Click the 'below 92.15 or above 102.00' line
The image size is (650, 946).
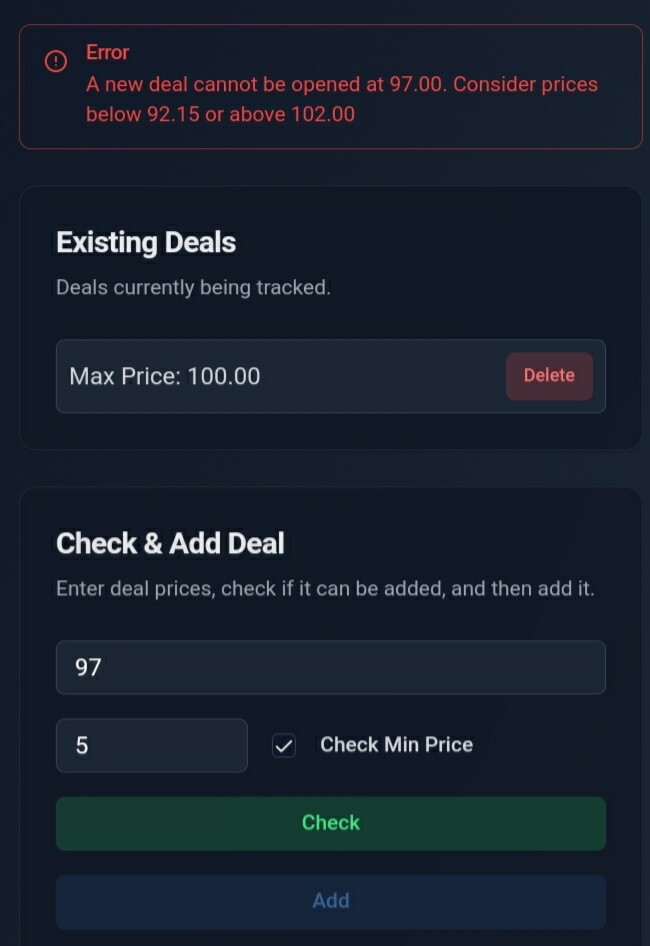[220, 114]
